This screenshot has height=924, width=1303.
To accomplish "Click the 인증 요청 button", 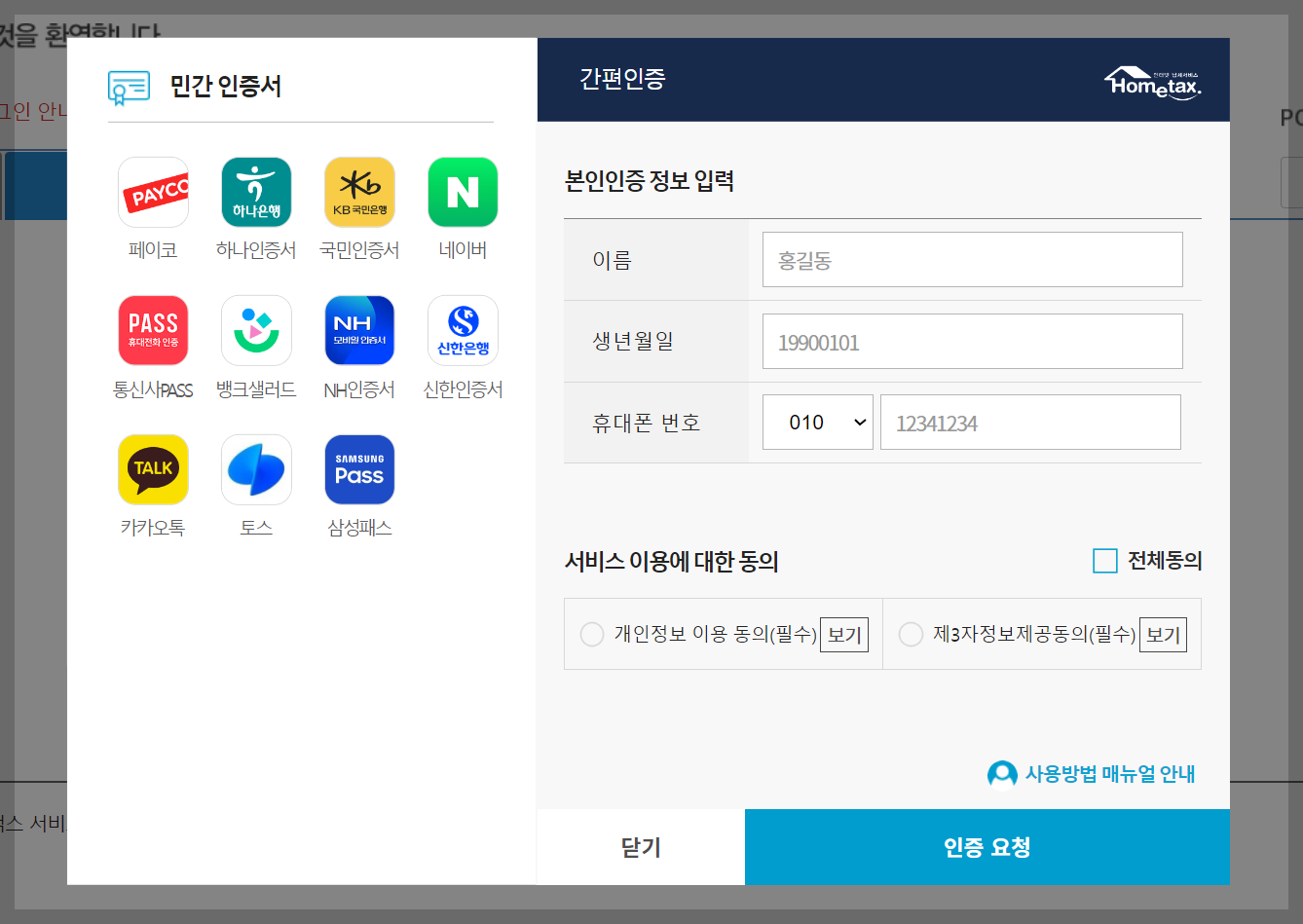I will (x=987, y=847).
